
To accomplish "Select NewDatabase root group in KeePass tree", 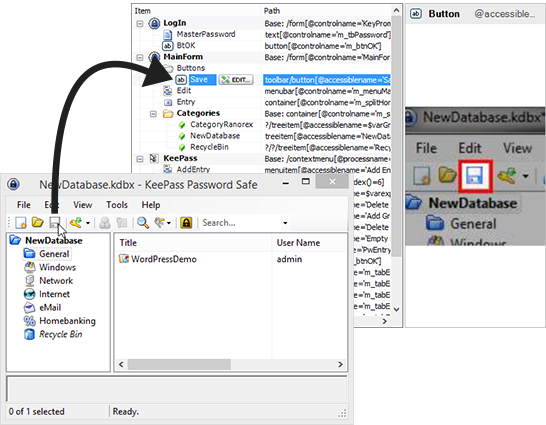I will (x=54, y=241).
